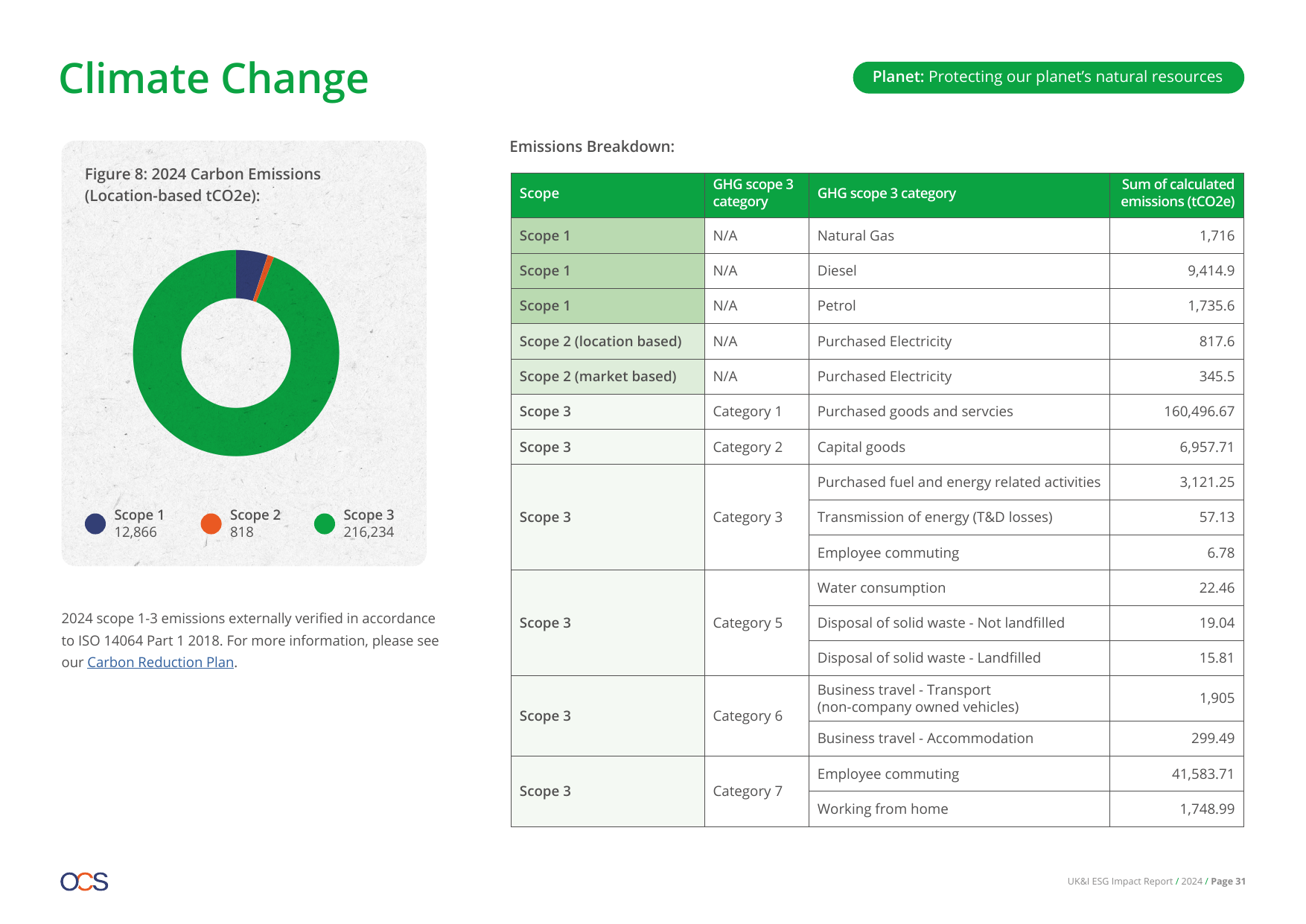The height and width of the screenshot is (924, 1306).
Task: Click the Category 2 cell
Action: coord(756,447)
